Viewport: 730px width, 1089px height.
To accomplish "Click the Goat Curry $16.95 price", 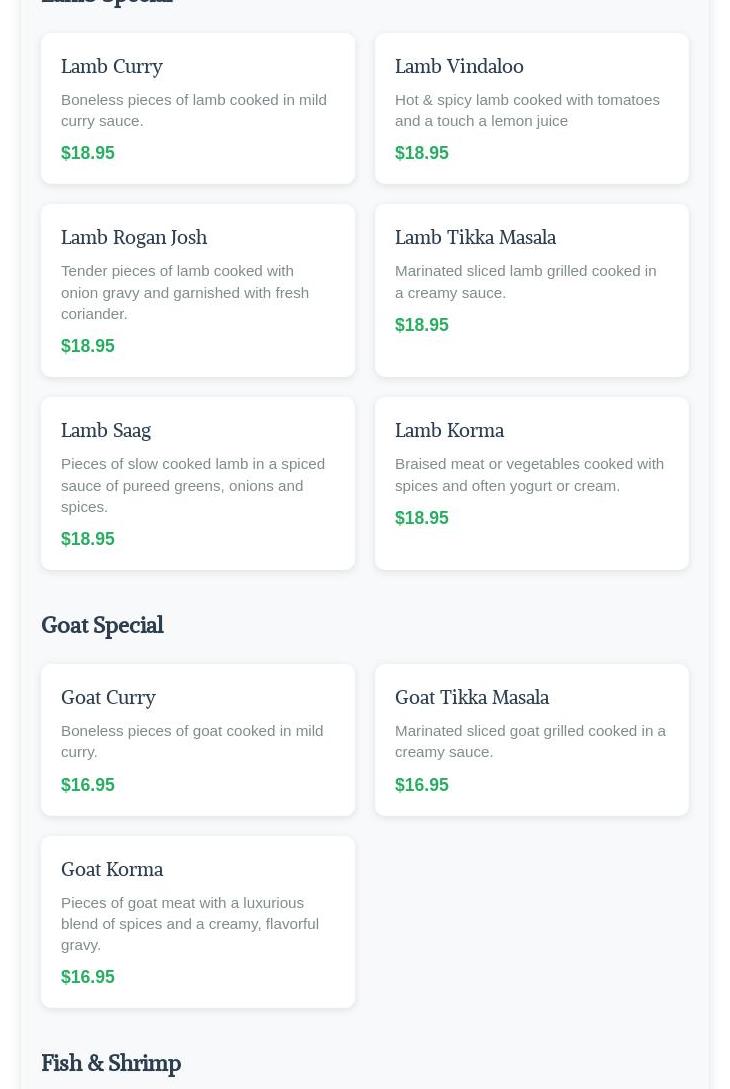I will click(x=88, y=785).
